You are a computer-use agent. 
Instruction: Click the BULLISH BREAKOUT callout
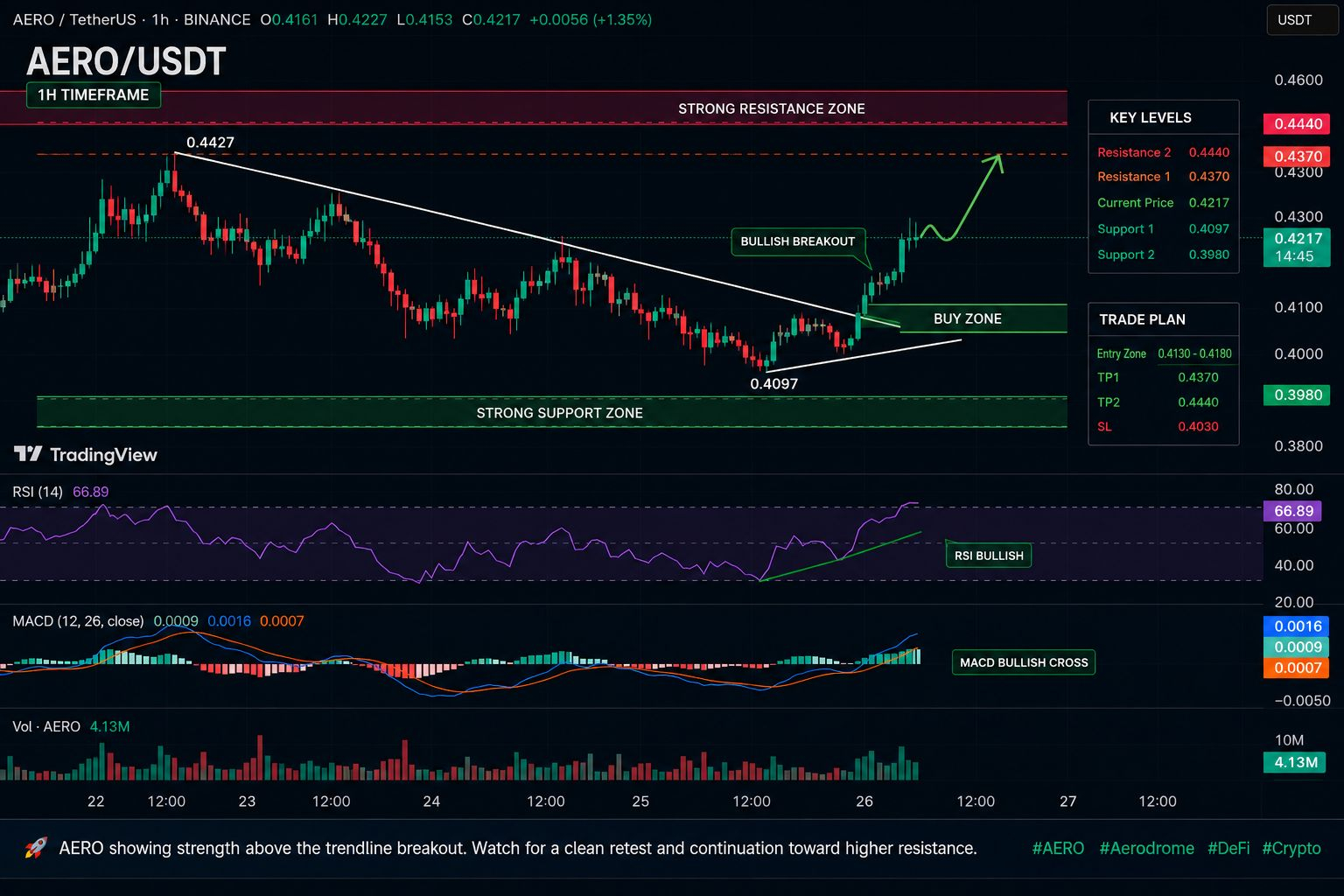[798, 241]
